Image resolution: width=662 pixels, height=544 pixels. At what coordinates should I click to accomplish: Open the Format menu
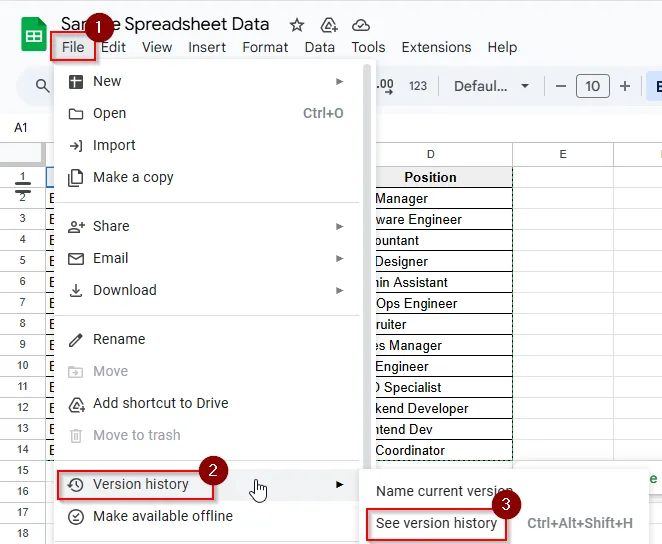tap(265, 47)
